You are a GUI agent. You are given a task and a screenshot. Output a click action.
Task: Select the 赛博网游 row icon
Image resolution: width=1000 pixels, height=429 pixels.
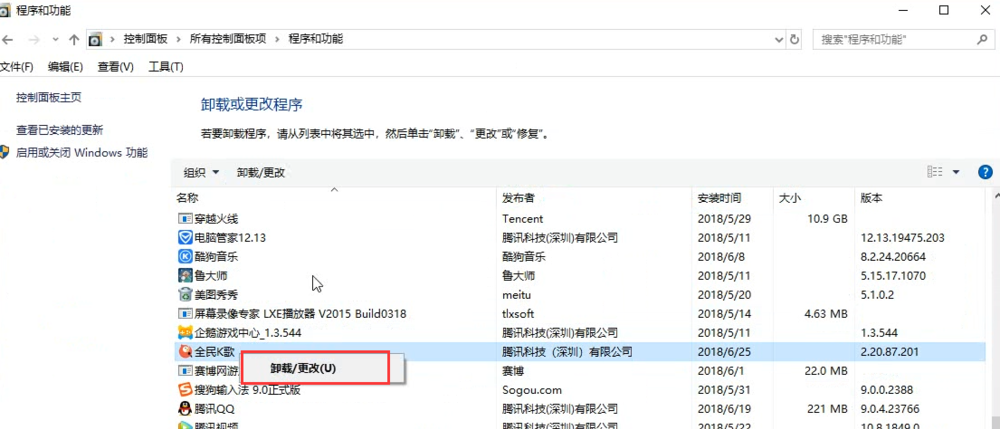click(x=185, y=370)
